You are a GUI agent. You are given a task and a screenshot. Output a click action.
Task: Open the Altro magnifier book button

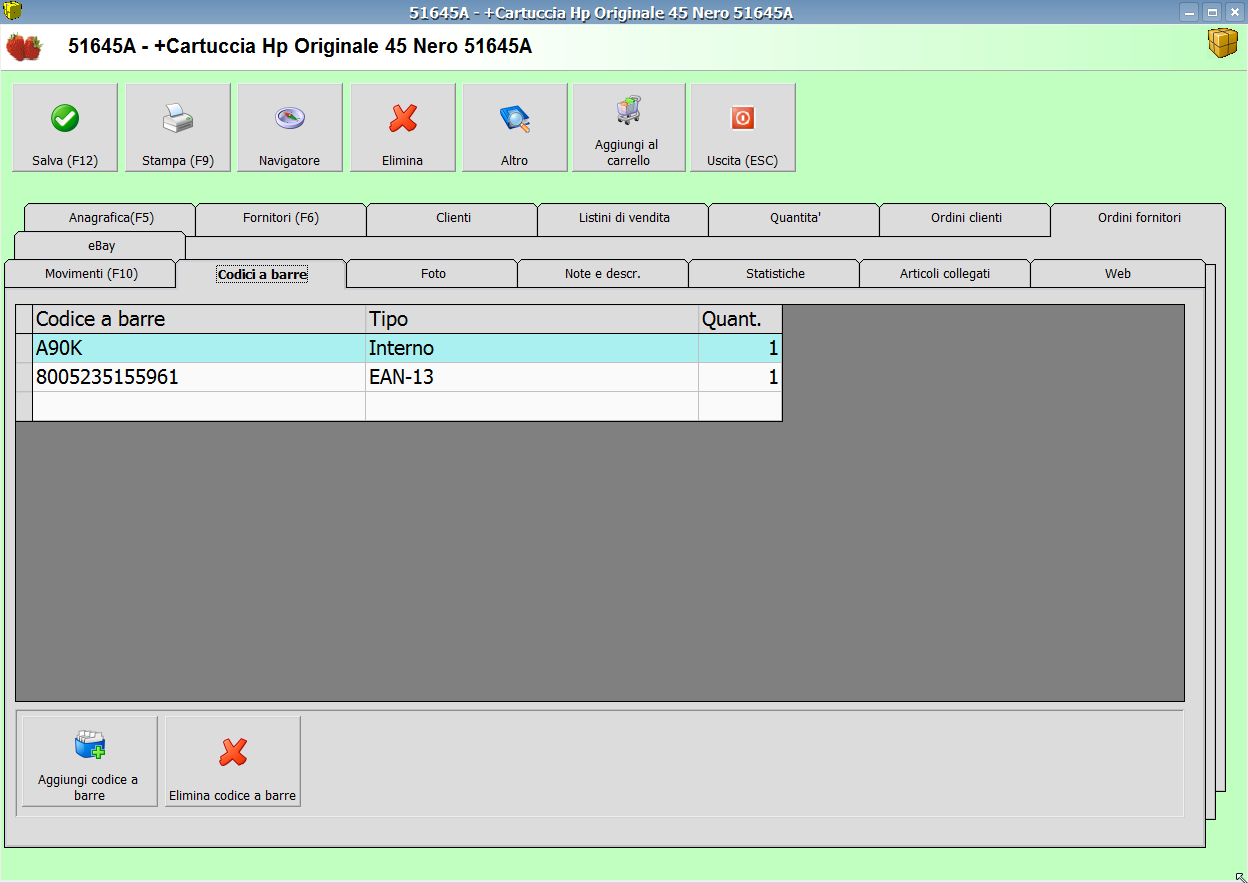(x=515, y=127)
